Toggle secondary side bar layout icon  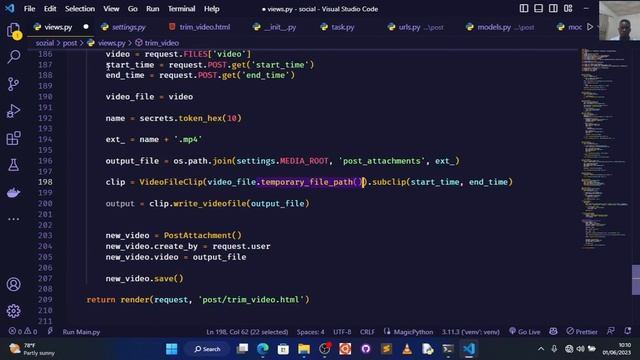pos(553,9)
